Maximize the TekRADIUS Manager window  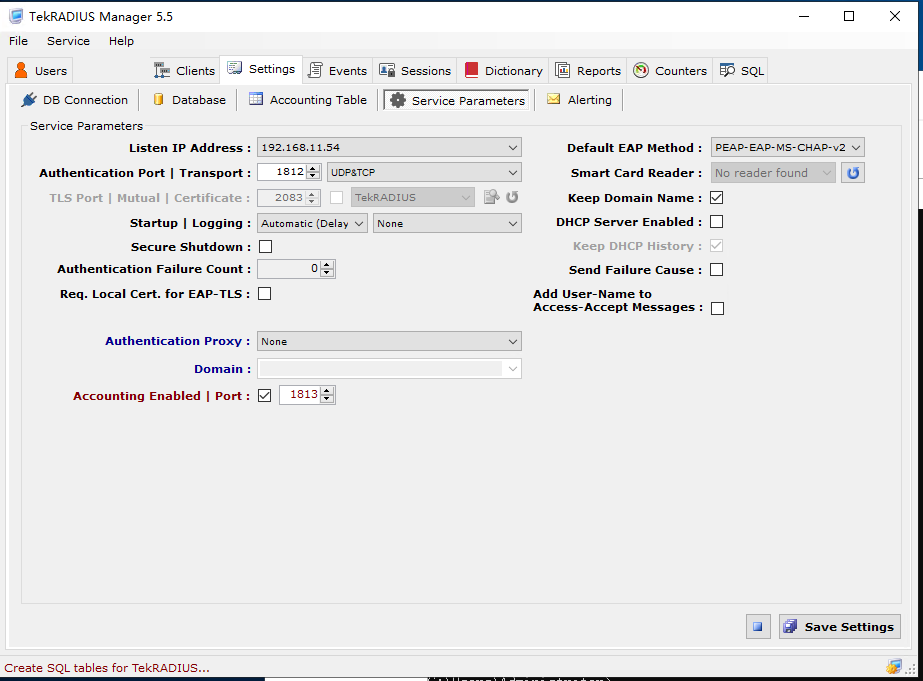point(849,16)
